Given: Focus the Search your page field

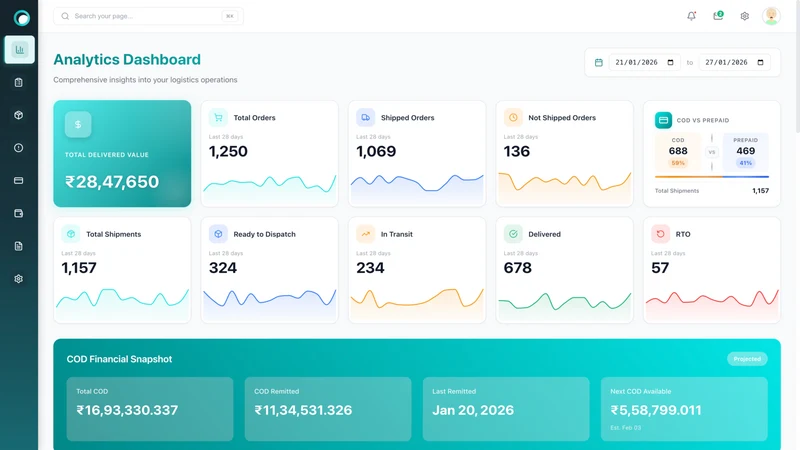Looking at the screenshot, I should (x=148, y=16).
